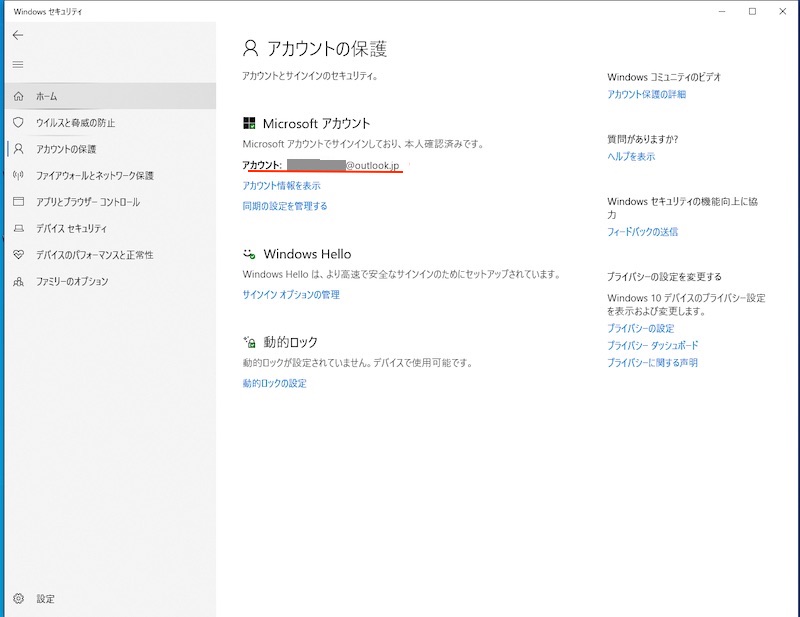Open プライバシーの設定 link
This screenshot has height=617, width=800.
point(641,328)
